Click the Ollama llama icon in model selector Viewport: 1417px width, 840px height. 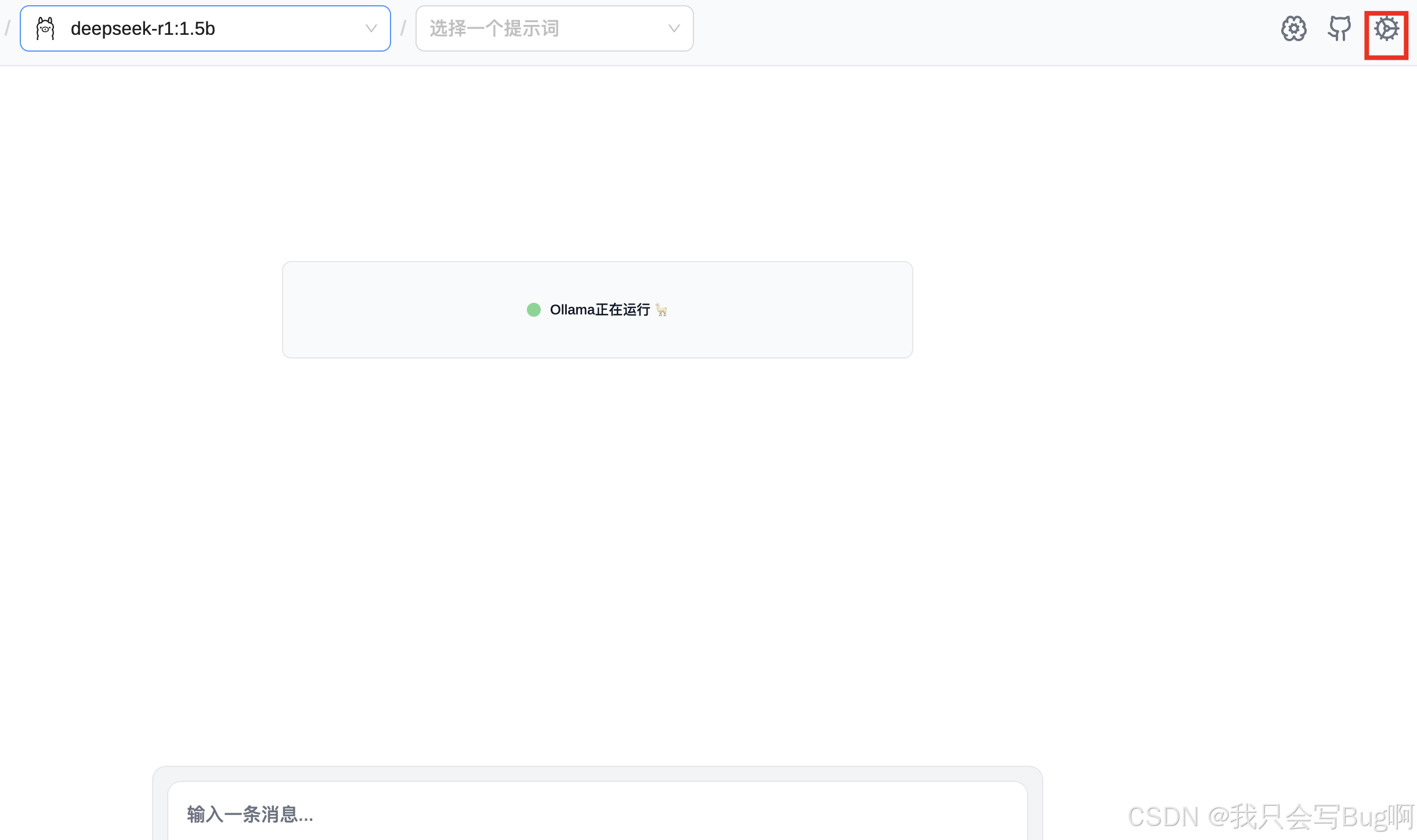45,28
